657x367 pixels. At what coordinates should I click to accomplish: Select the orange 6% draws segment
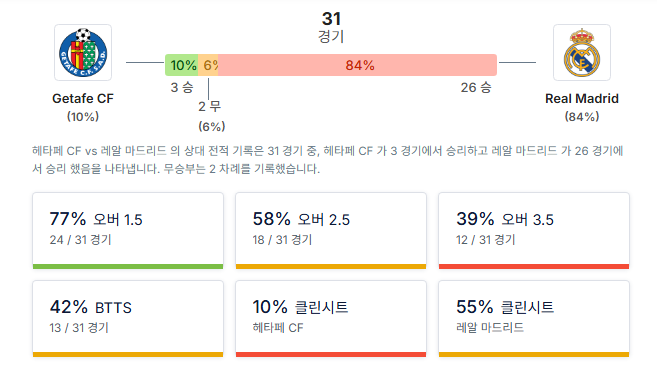pyautogui.click(x=208, y=65)
